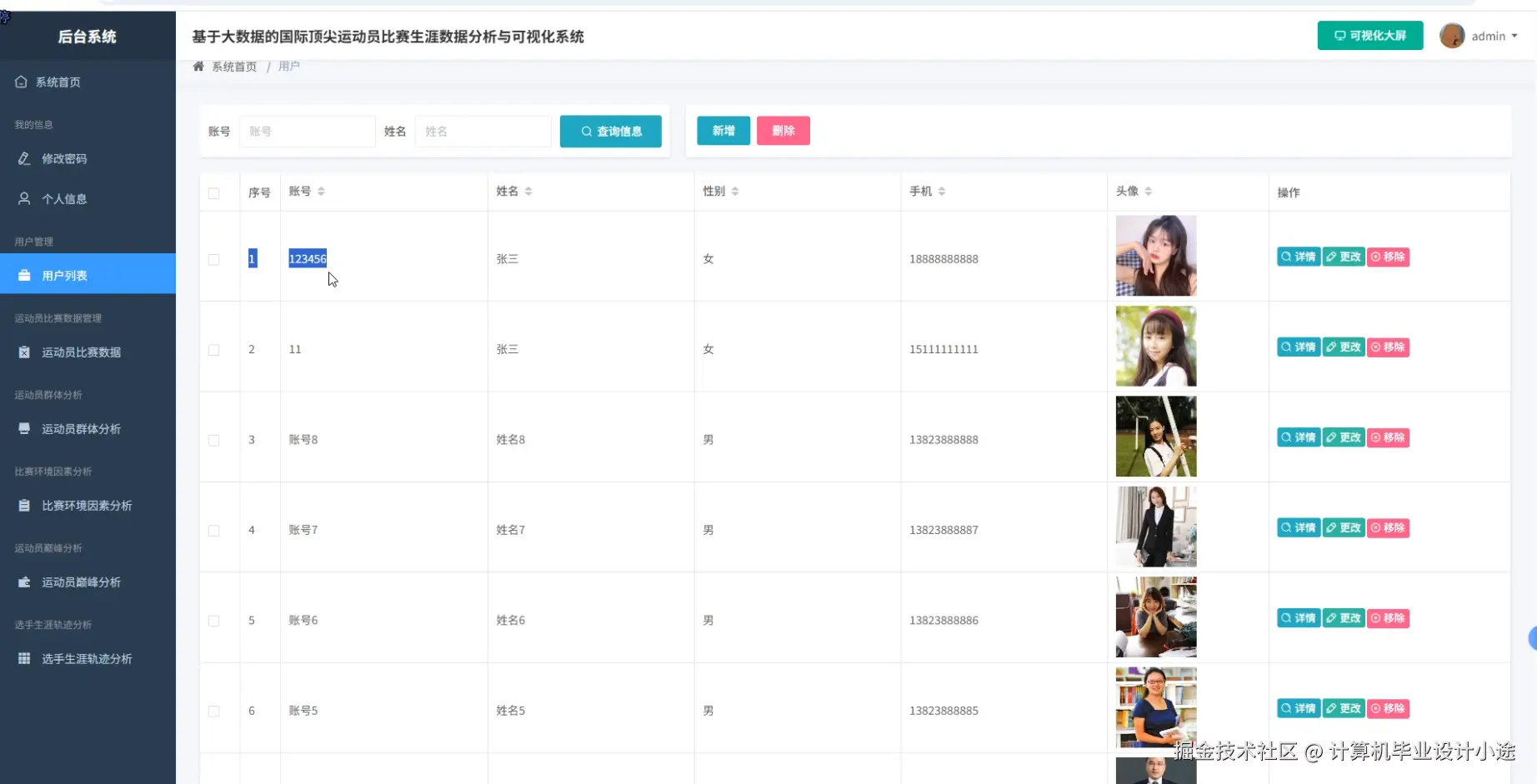
Task: View 详情 for account 11
Action: 1299,347
